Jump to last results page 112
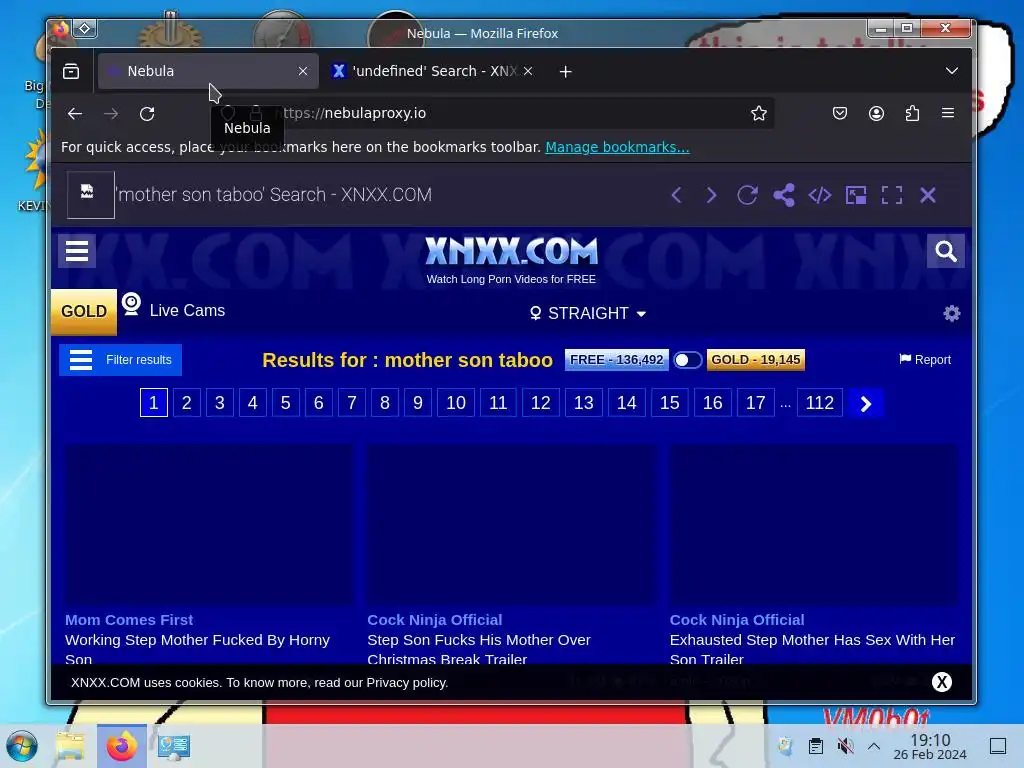The width and height of the screenshot is (1024, 768). tap(820, 403)
